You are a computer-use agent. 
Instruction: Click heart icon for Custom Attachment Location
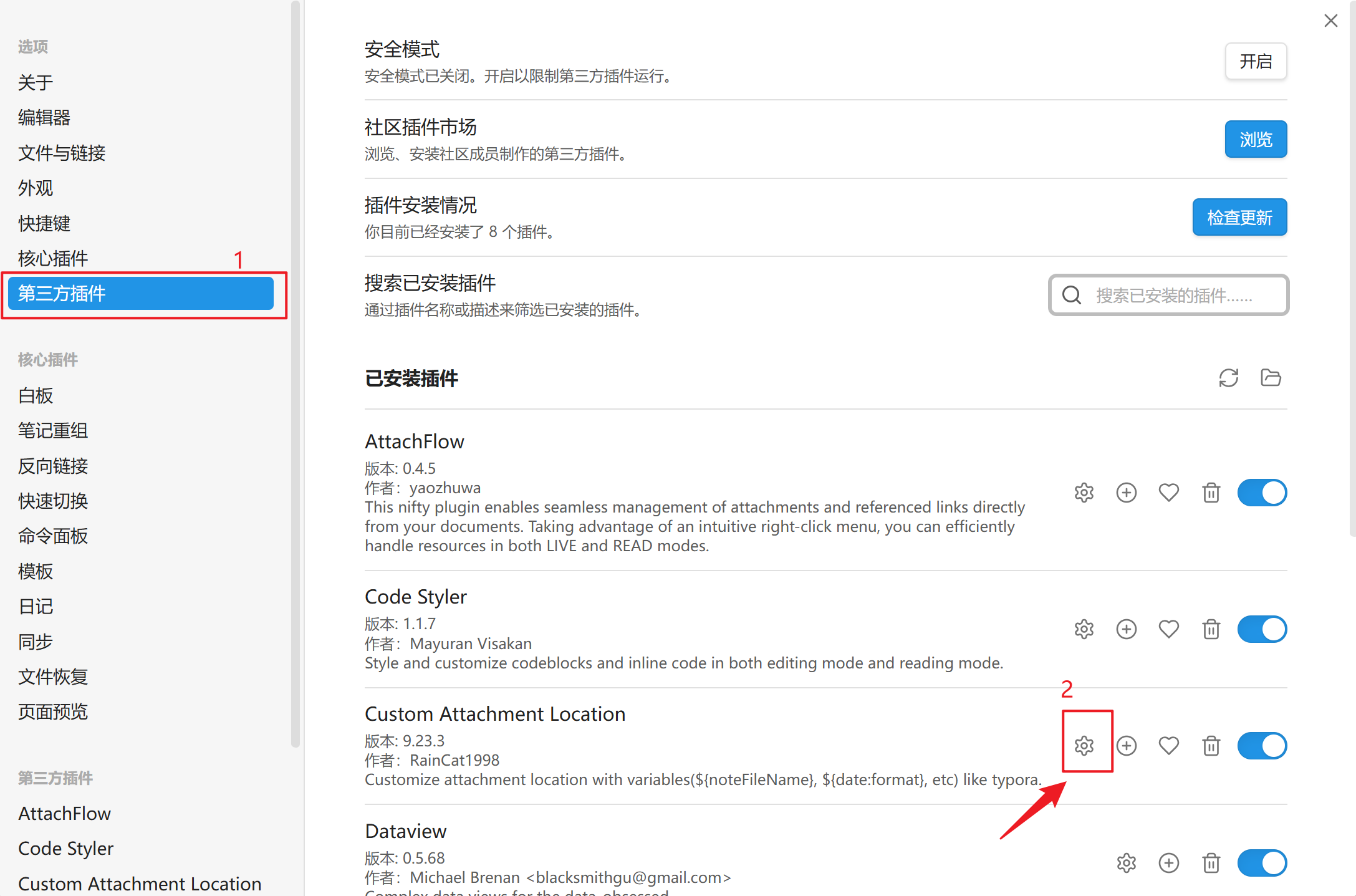click(1168, 745)
